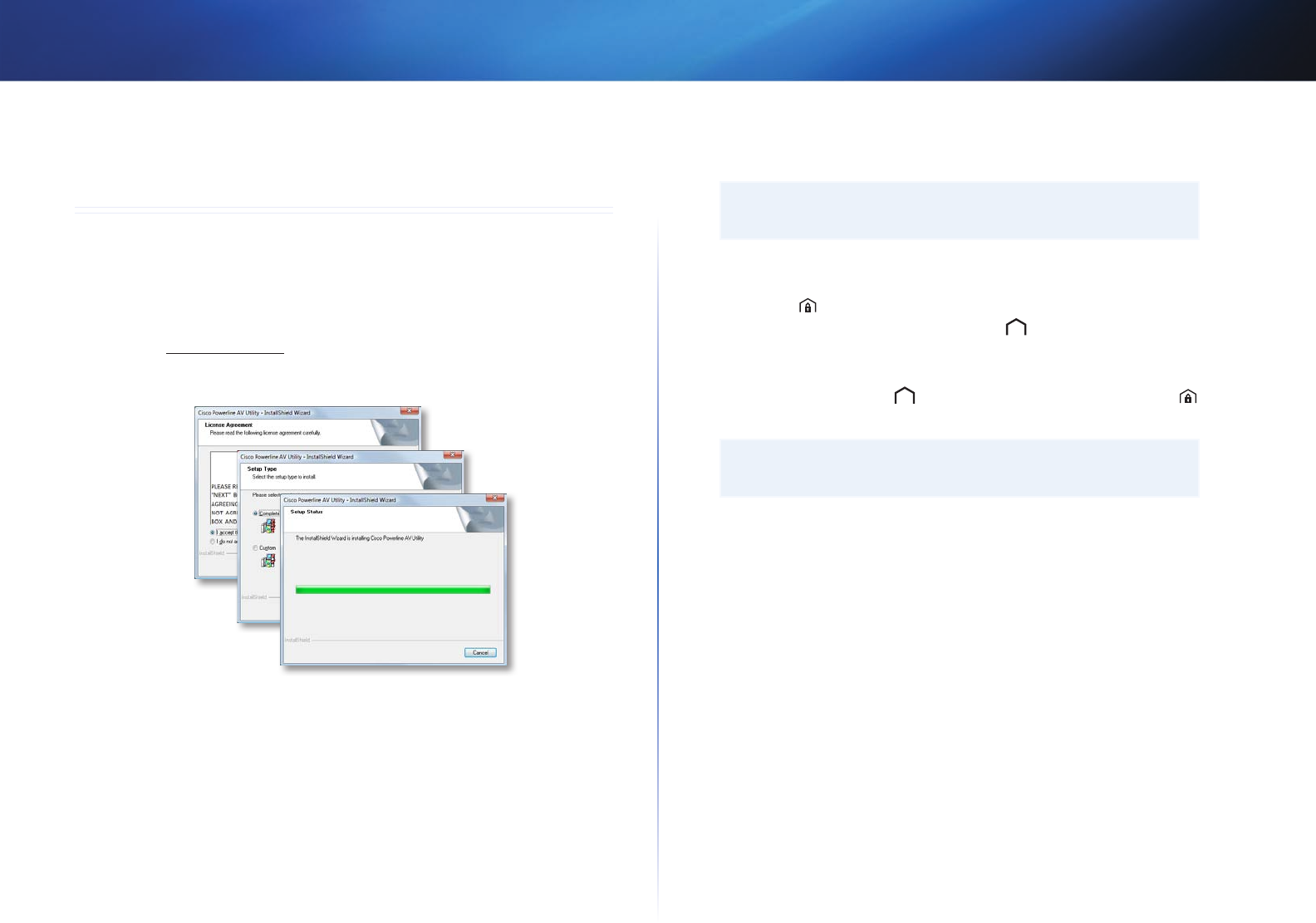Close the License Agreement wizard window
The height and width of the screenshot is (923, 1316).
point(410,411)
